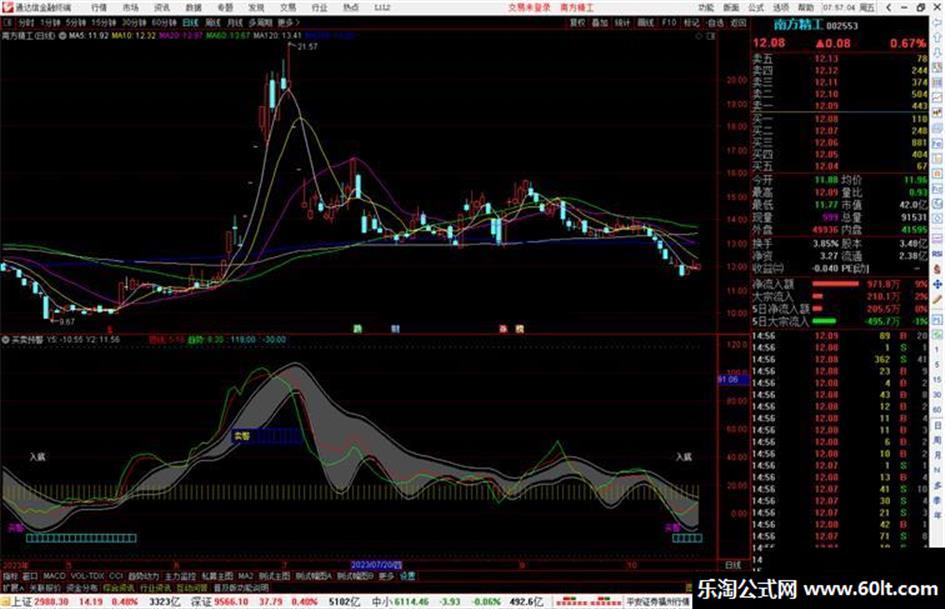Click the small circle icon at chart top-right

(x=699, y=36)
